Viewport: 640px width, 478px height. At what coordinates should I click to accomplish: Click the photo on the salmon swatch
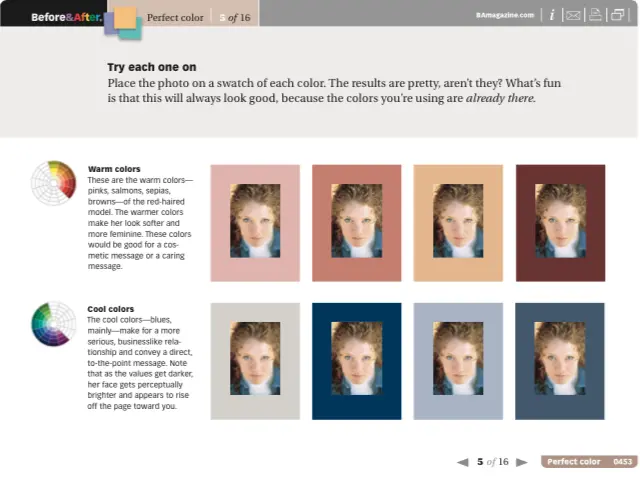click(357, 221)
